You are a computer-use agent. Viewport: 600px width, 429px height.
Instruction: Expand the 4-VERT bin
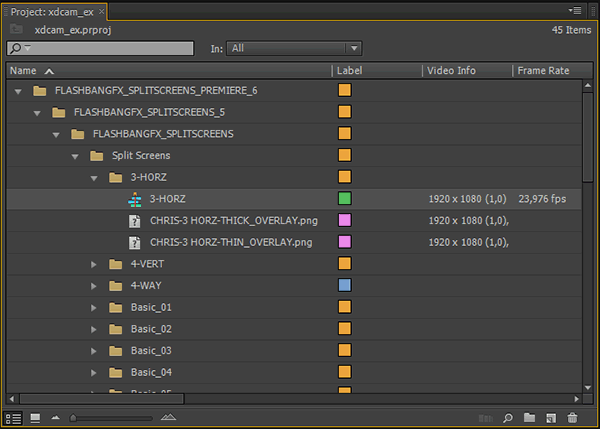[94, 265]
